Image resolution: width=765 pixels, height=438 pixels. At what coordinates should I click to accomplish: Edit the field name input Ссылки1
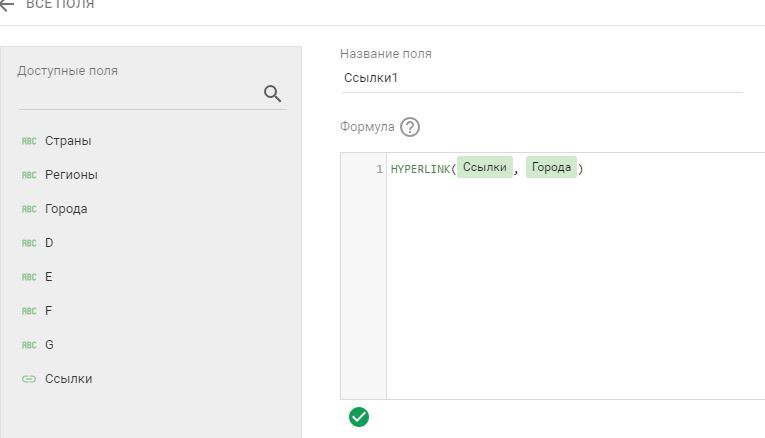tap(540, 78)
